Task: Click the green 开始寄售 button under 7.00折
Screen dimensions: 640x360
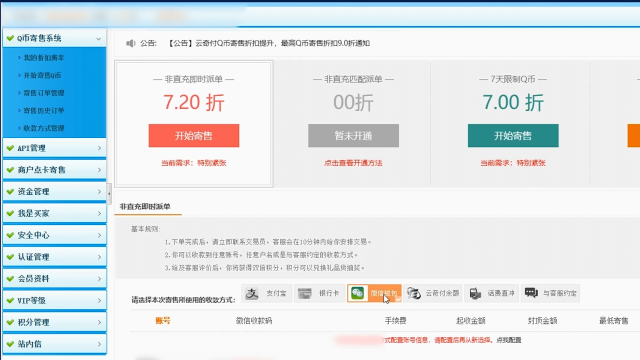Action: click(513, 136)
